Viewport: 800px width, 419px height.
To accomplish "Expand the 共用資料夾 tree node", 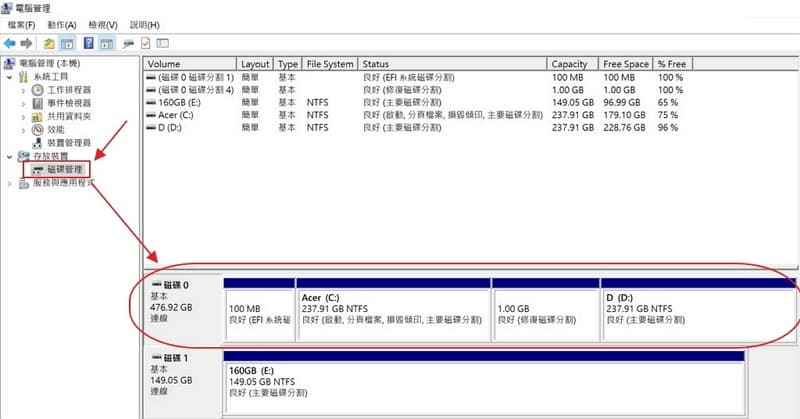I will pos(23,117).
